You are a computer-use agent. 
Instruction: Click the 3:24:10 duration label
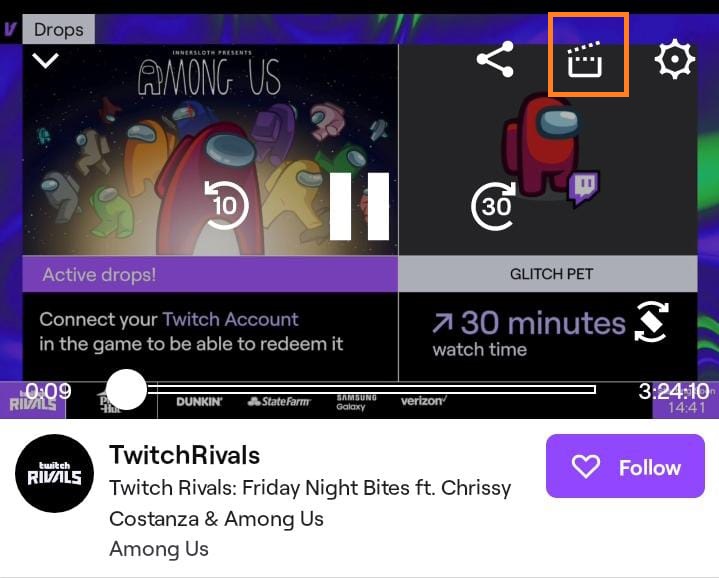click(674, 391)
